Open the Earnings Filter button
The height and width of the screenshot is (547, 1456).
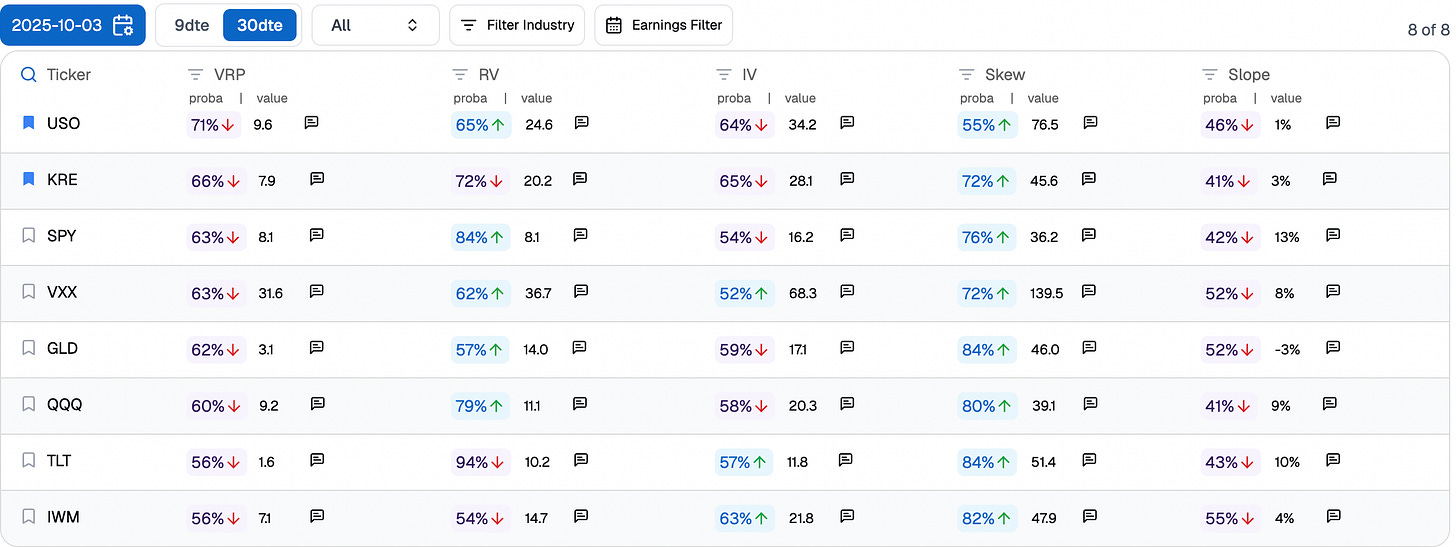[664, 25]
